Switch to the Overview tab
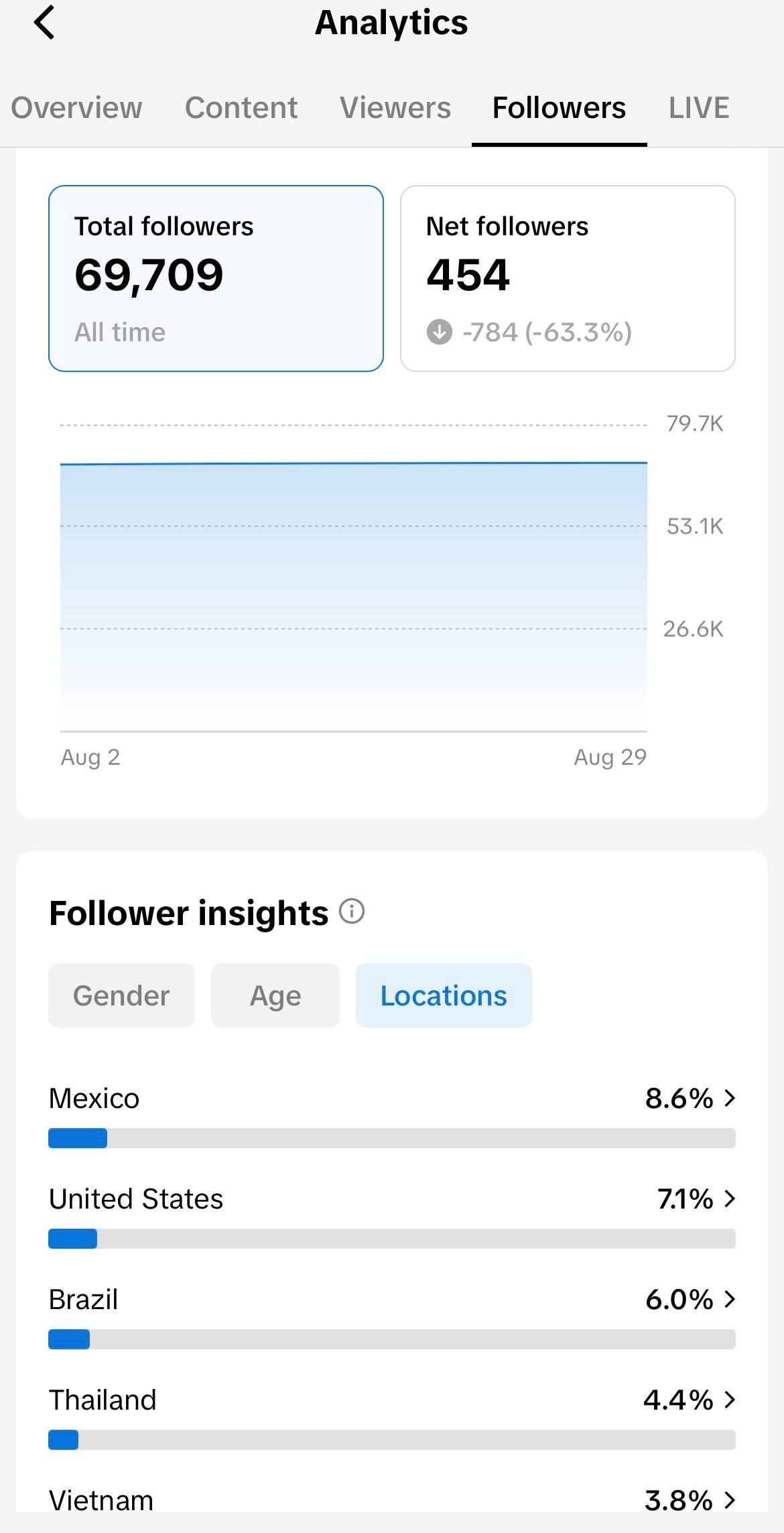Viewport: 784px width, 1533px height. (x=76, y=108)
